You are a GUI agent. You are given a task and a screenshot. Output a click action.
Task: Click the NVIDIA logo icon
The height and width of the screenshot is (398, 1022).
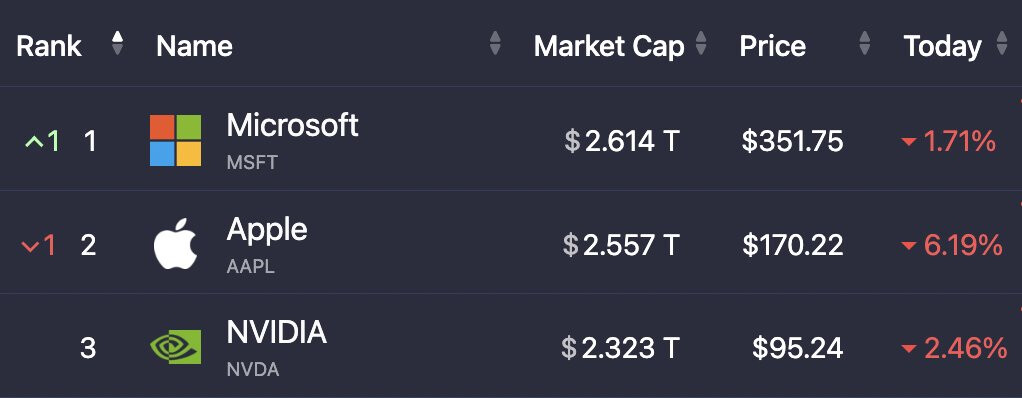coord(175,347)
